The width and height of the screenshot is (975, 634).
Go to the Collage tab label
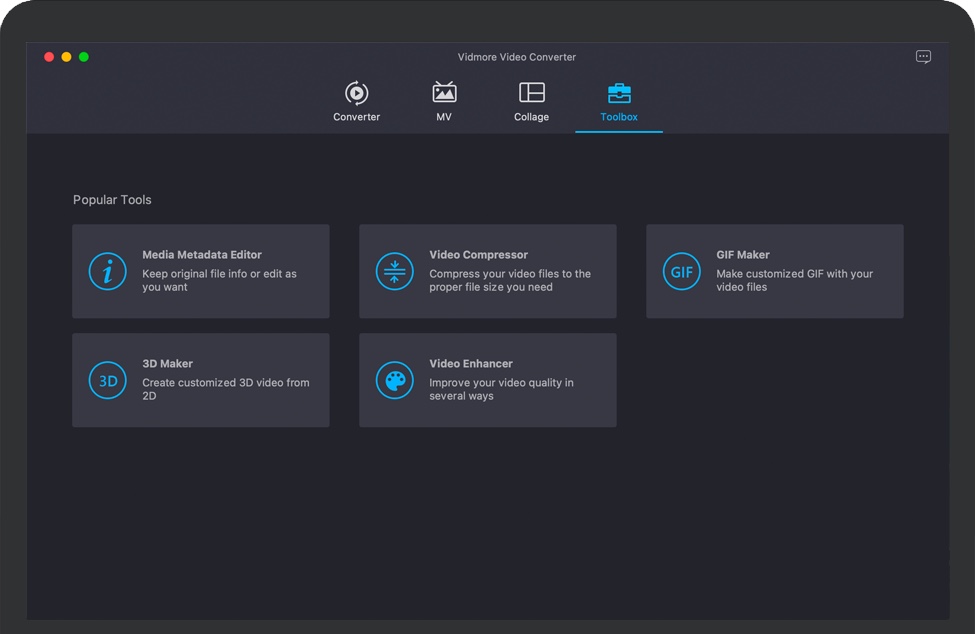coord(531,117)
